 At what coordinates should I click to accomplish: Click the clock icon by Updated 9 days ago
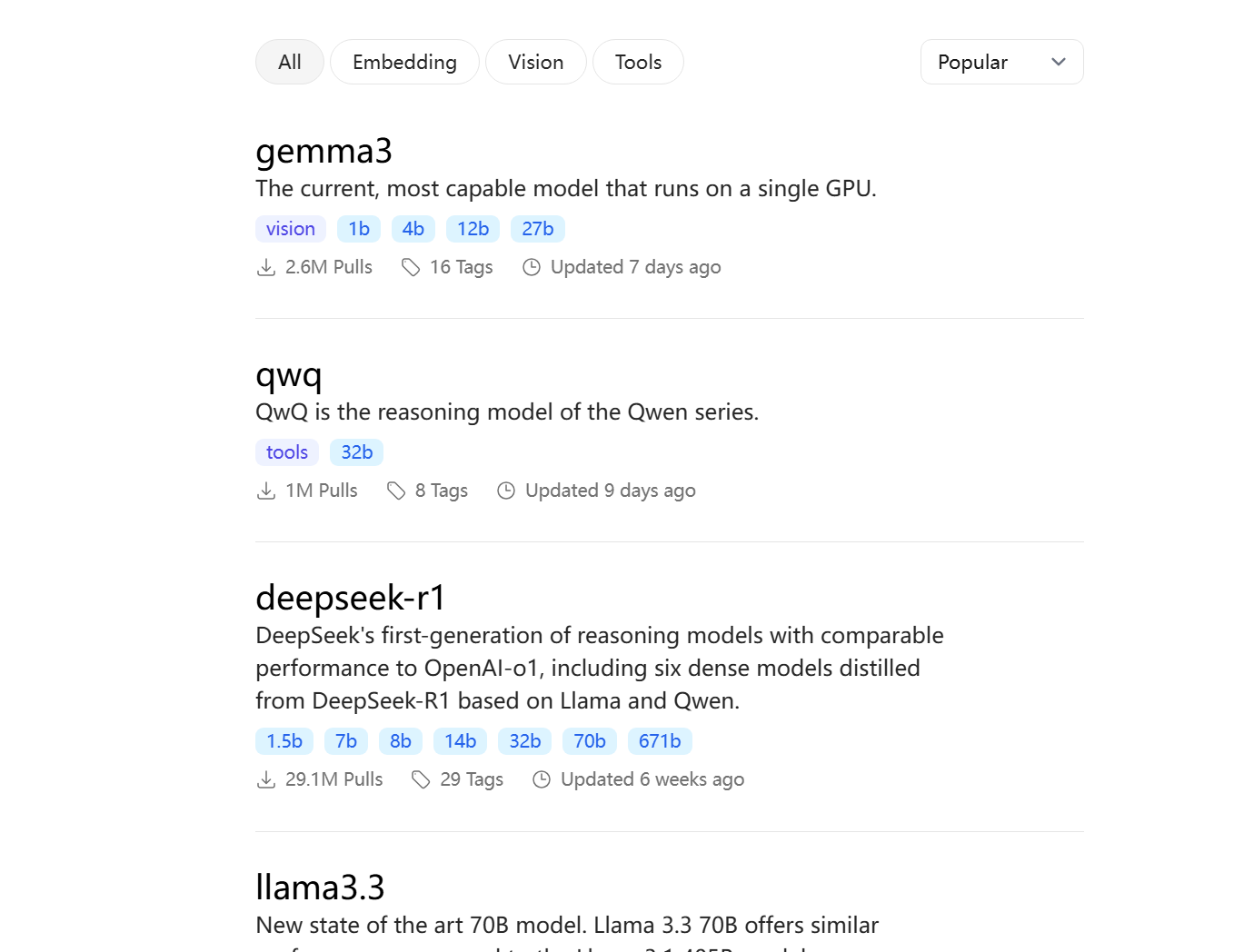point(506,491)
